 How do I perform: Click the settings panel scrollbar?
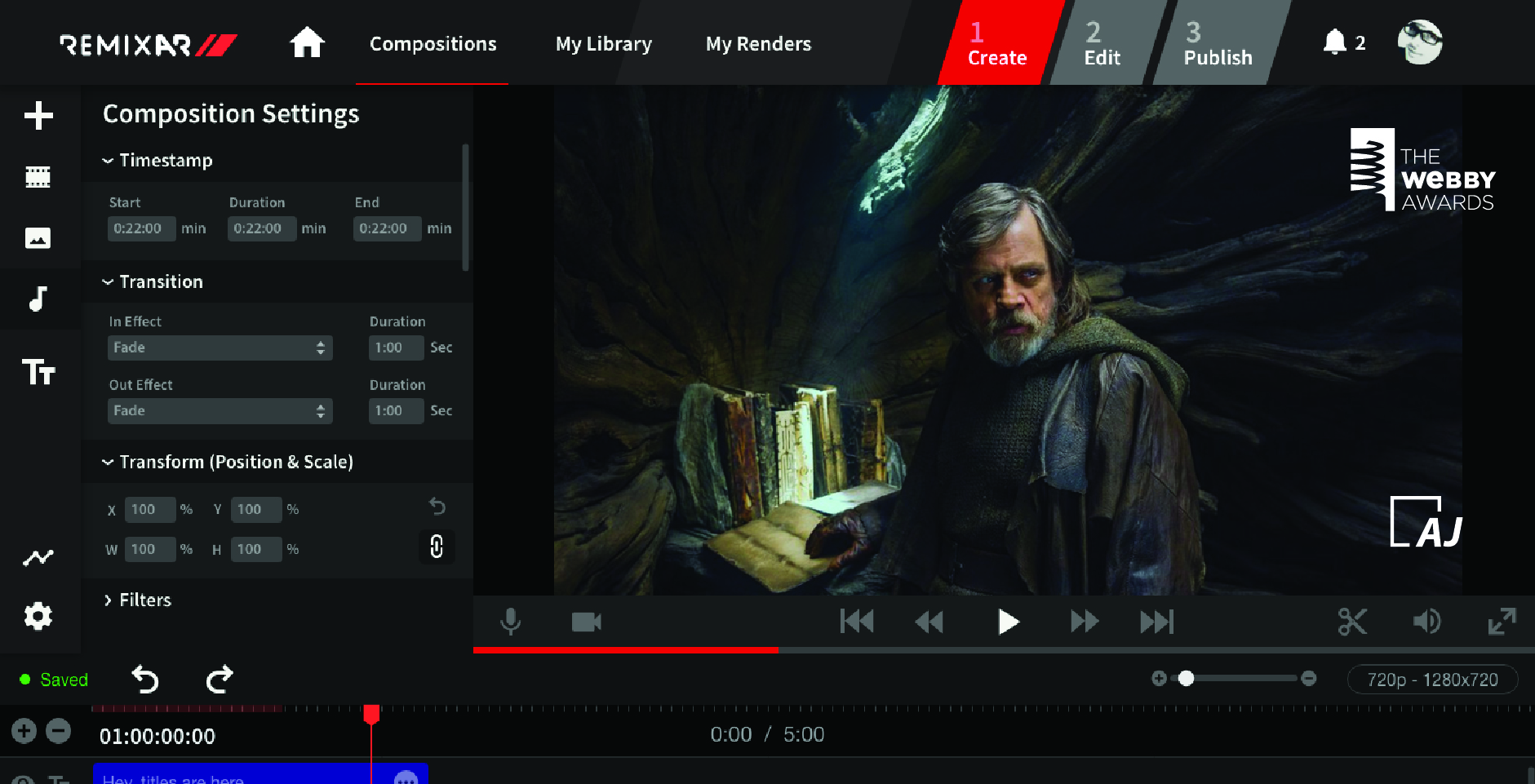point(465,208)
